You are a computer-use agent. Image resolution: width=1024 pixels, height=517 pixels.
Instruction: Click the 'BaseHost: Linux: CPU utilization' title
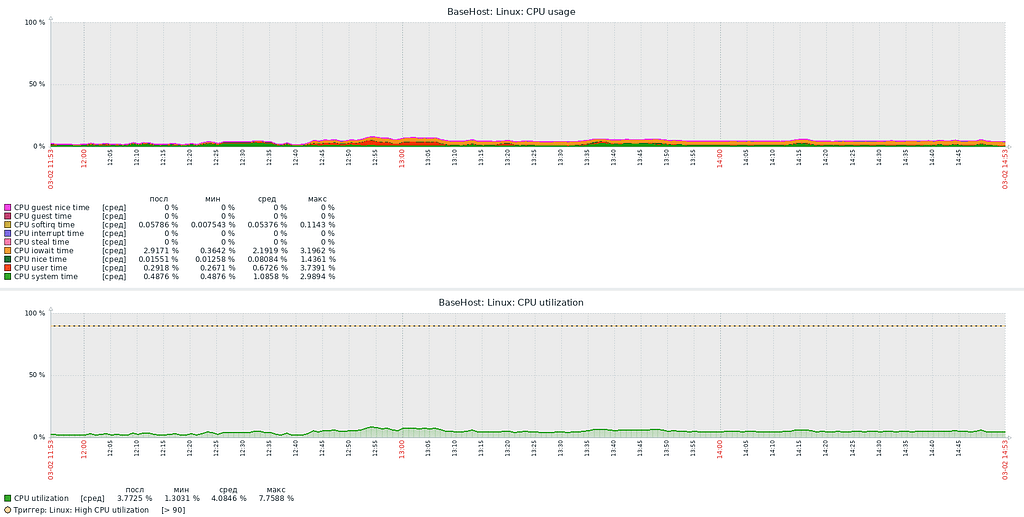[511, 302]
